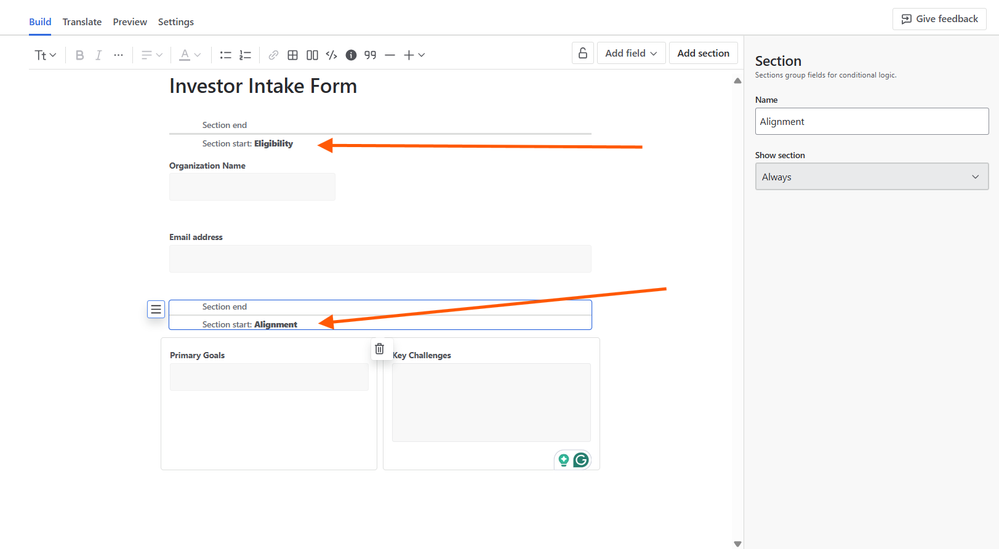
Task: Open the section drag handle menu
Action: 156,309
